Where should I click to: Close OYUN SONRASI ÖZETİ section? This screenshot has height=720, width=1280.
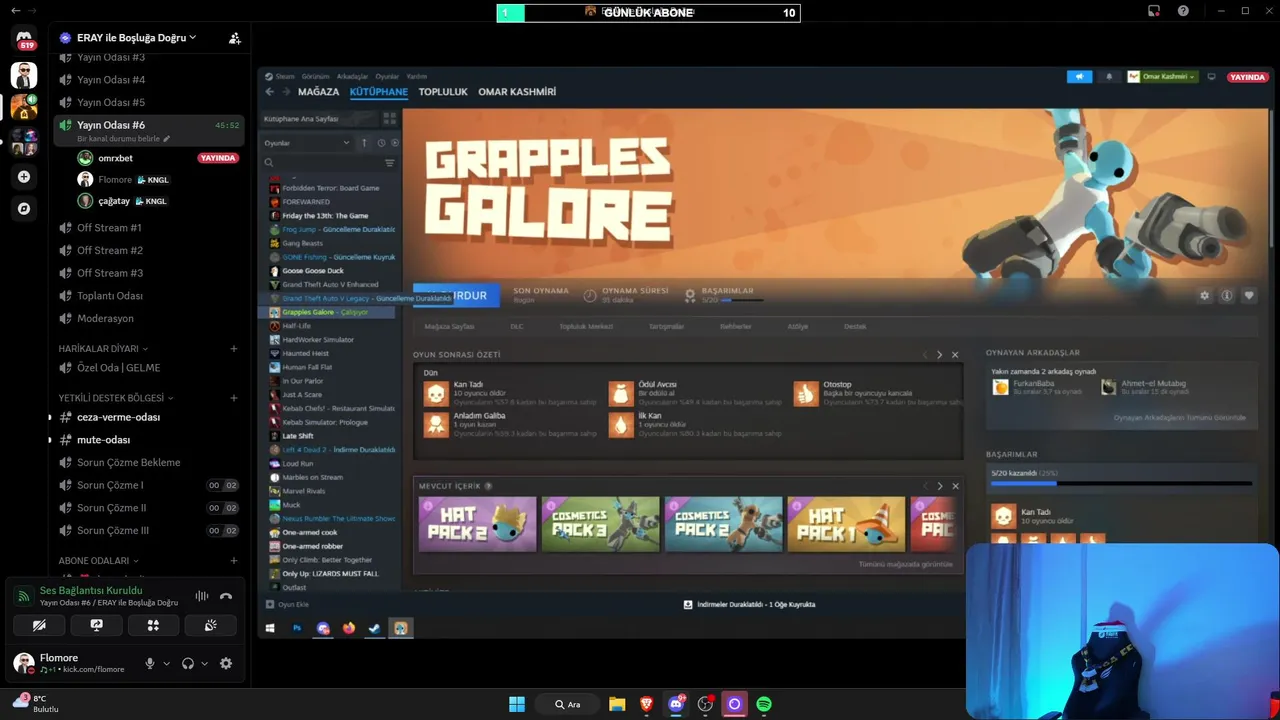[x=955, y=355]
